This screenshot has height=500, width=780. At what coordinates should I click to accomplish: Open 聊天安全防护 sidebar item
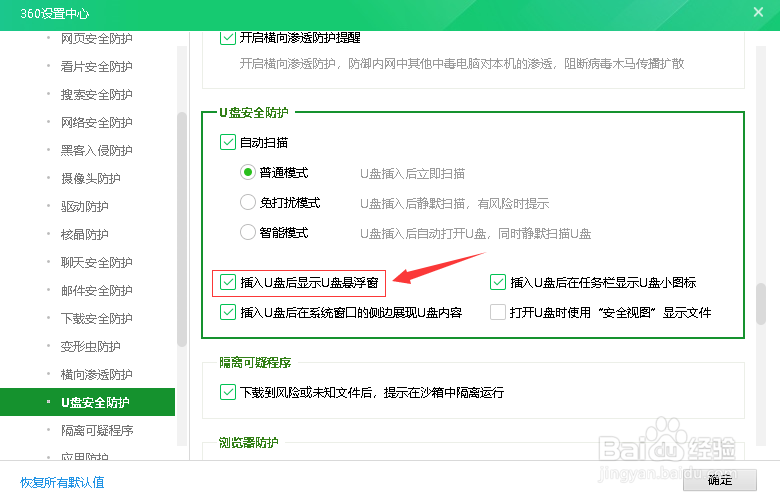[97, 262]
